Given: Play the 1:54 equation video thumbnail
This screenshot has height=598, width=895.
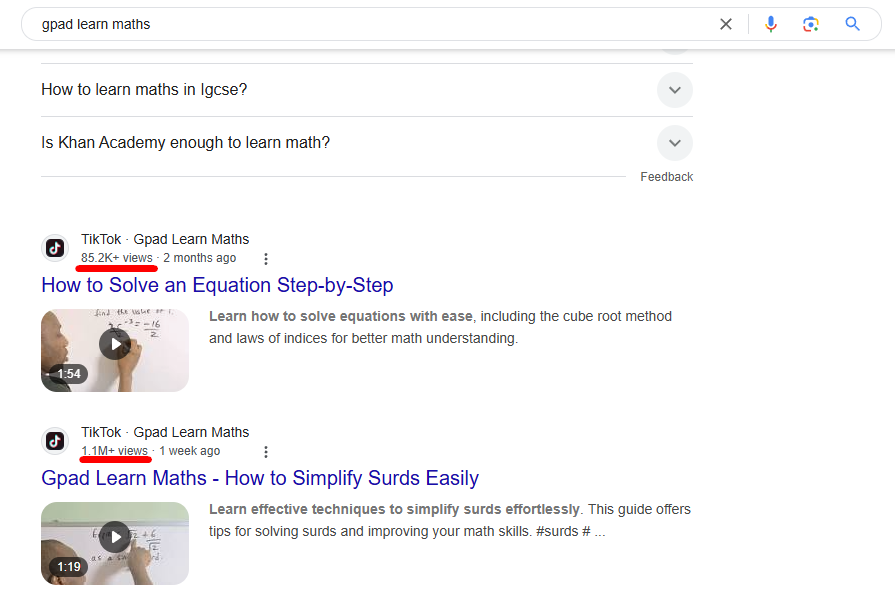Looking at the screenshot, I should (x=115, y=350).
